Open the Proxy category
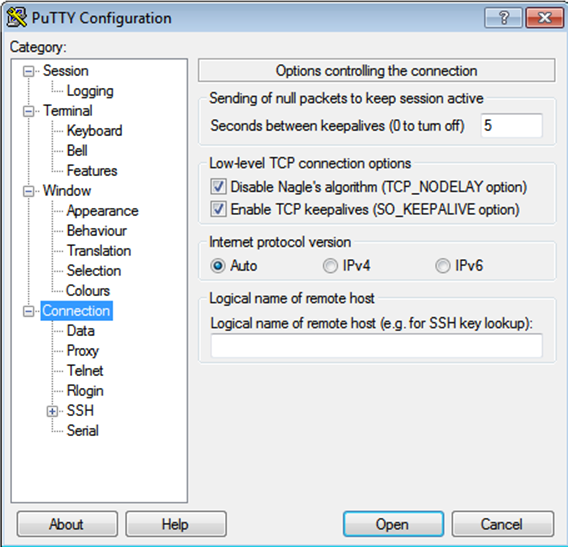The image size is (568, 547). coord(83,351)
